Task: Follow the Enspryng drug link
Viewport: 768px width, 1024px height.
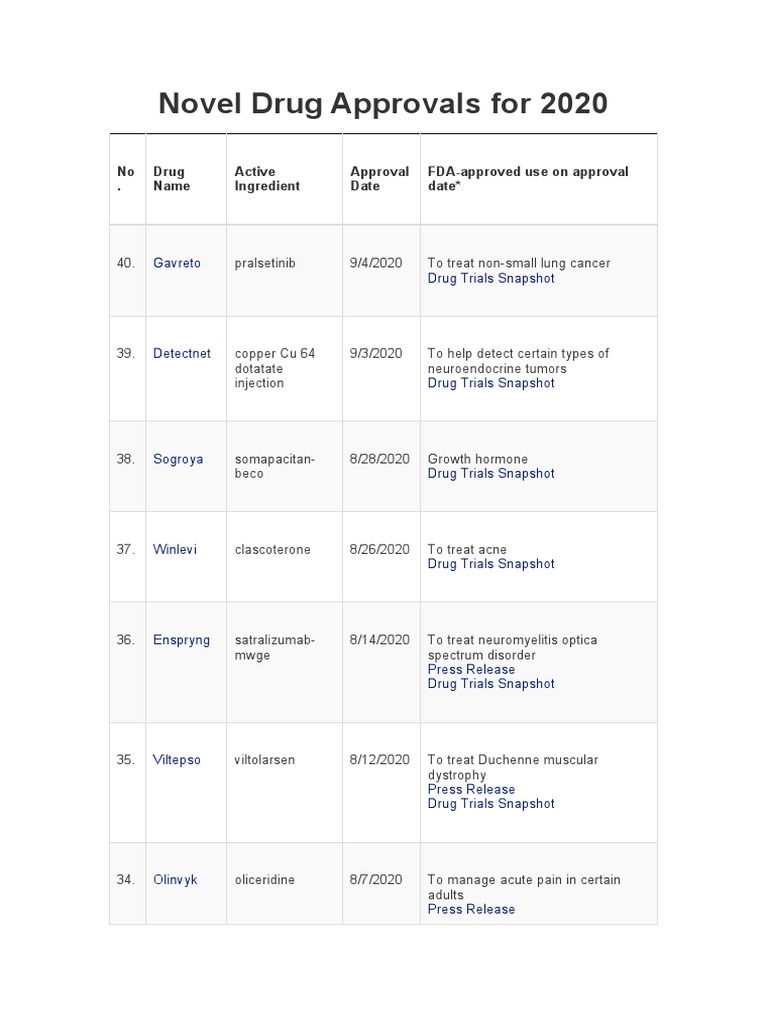Action: [181, 639]
